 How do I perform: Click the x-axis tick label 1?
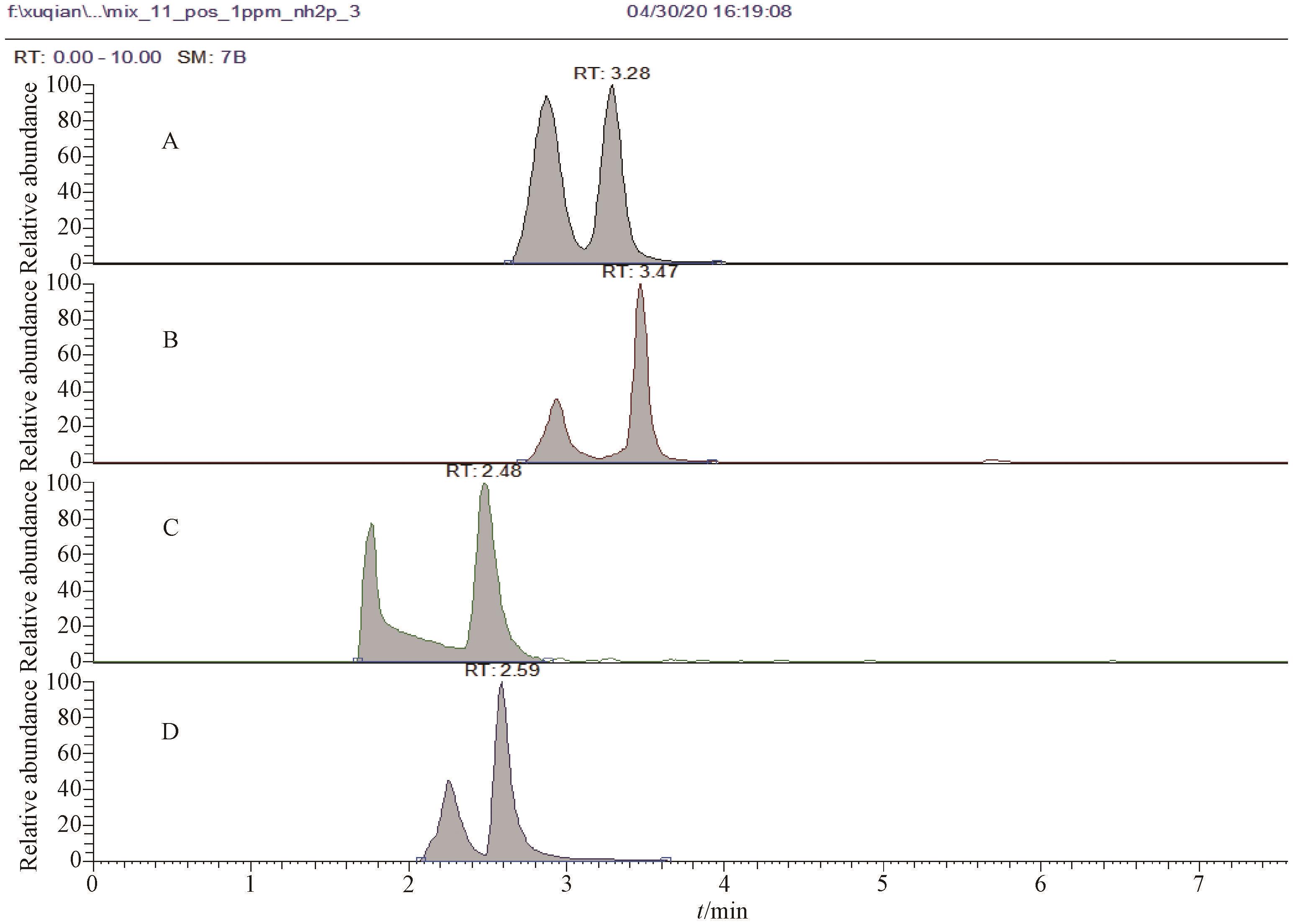(x=250, y=884)
